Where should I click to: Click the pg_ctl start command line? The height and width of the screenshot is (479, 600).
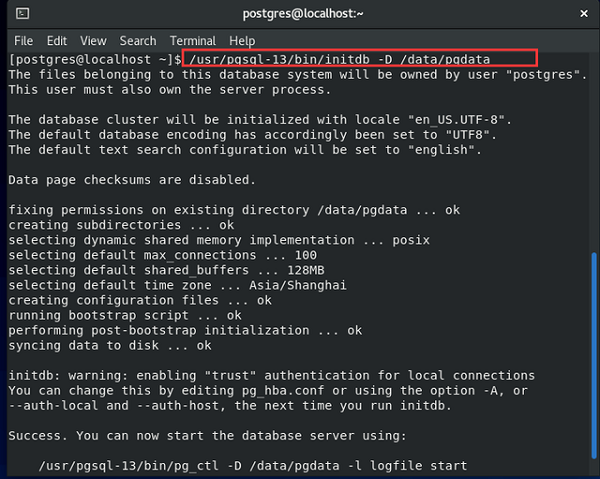click(x=253, y=466)
